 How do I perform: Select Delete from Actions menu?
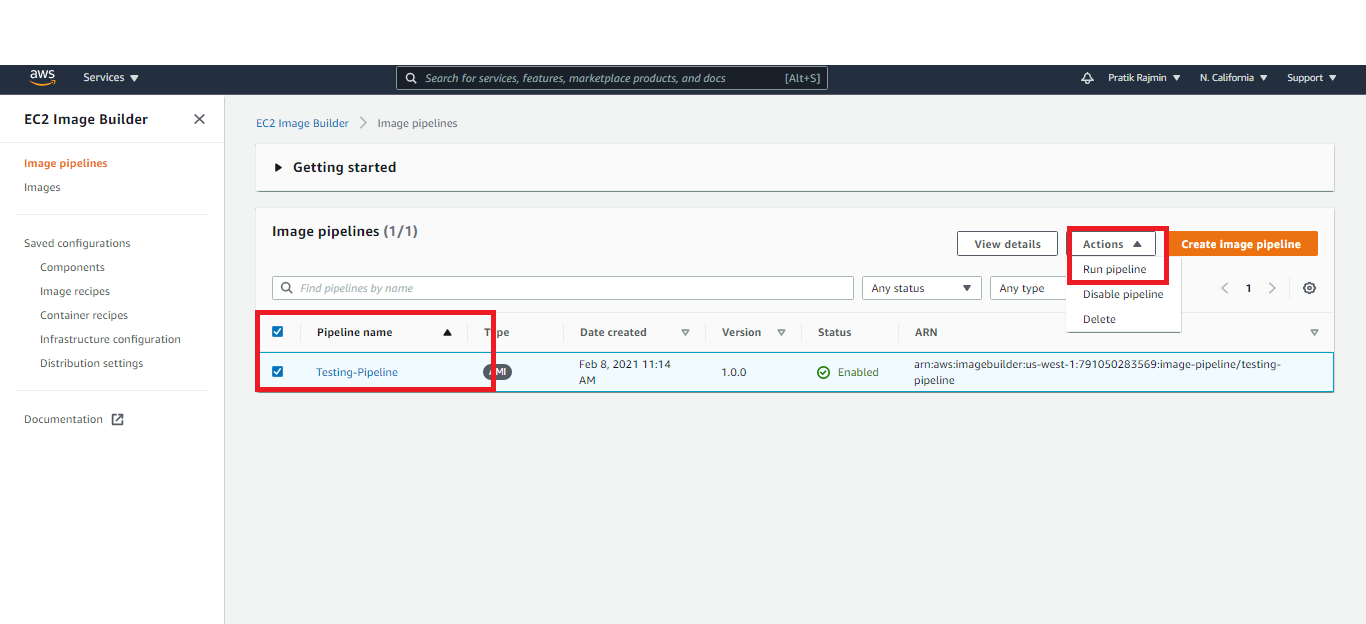pyautogui.click(x=1099, y=319)
